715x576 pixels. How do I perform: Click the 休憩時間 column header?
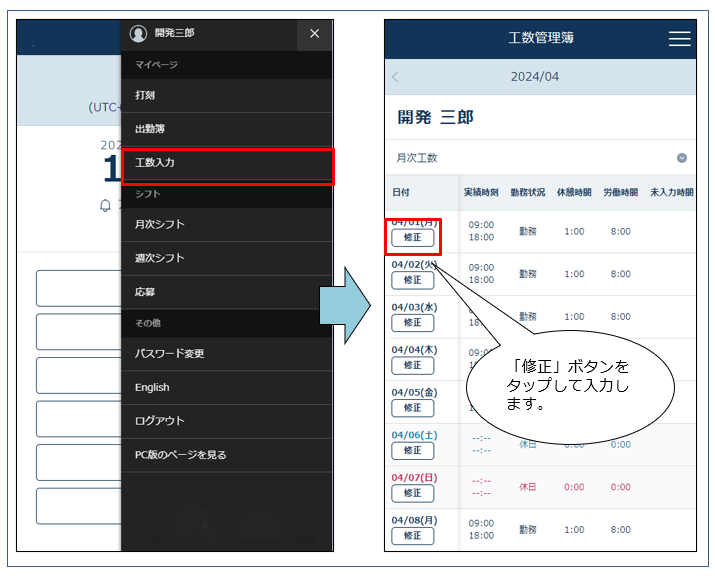(574, 192)
